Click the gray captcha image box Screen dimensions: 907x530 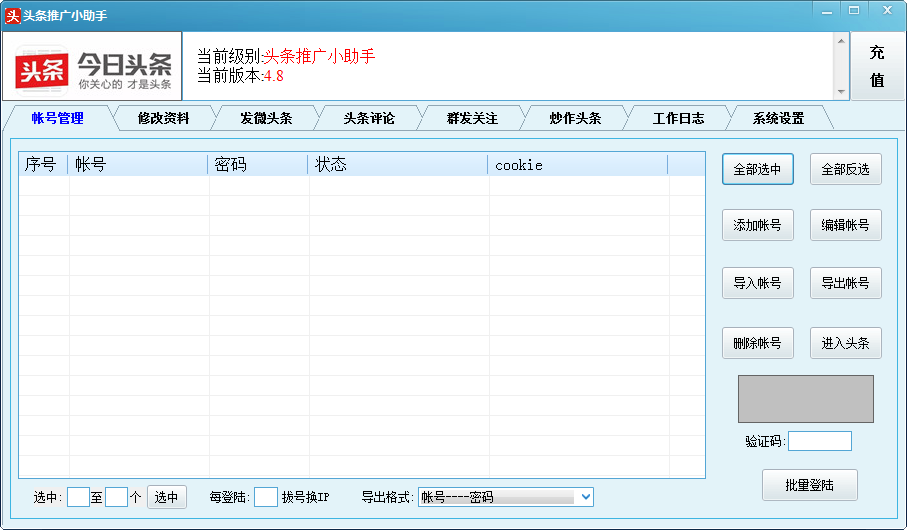pos(806,399)
